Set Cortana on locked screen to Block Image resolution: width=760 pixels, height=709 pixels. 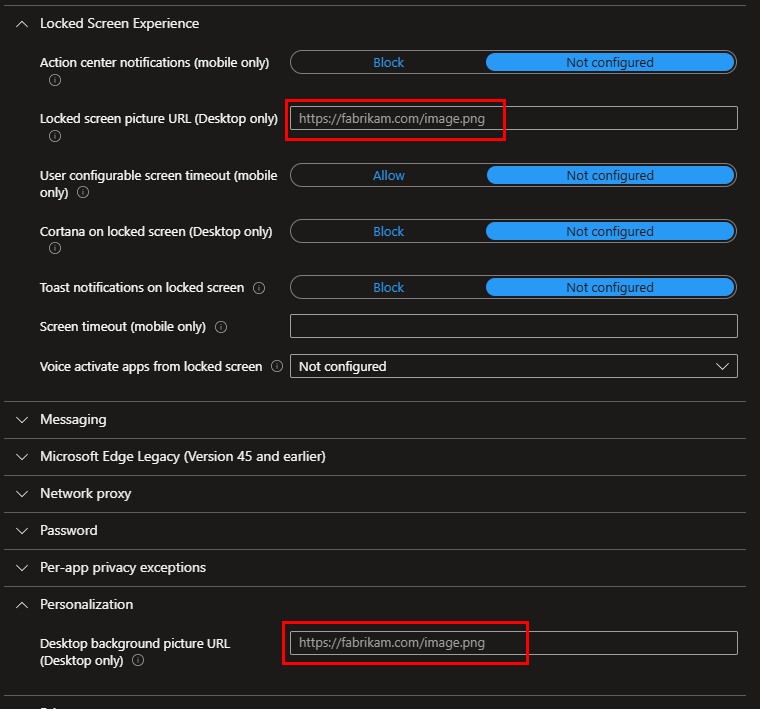pyautogui.click(x=388, y=231)
